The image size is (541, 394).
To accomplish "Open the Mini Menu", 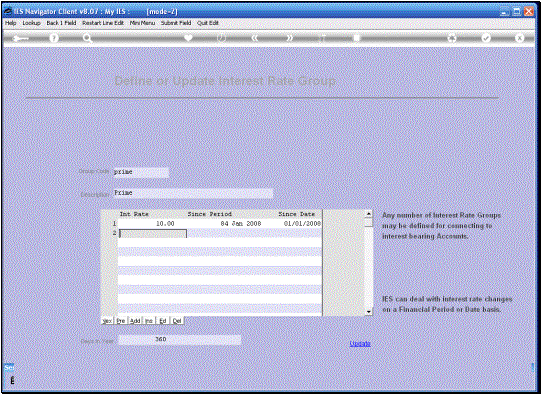I will pos(142,23).
